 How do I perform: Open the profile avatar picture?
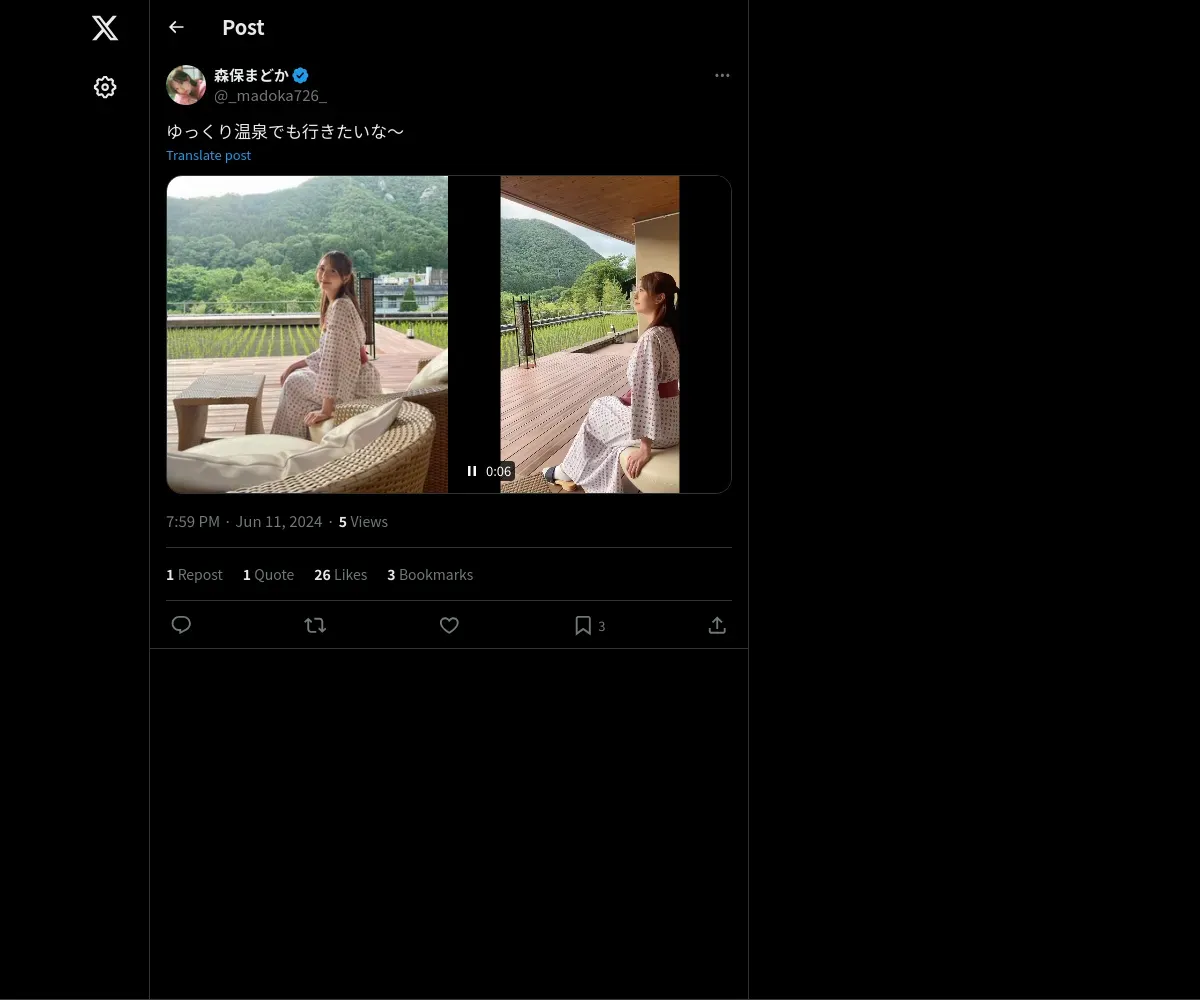(x=186, y=85)
